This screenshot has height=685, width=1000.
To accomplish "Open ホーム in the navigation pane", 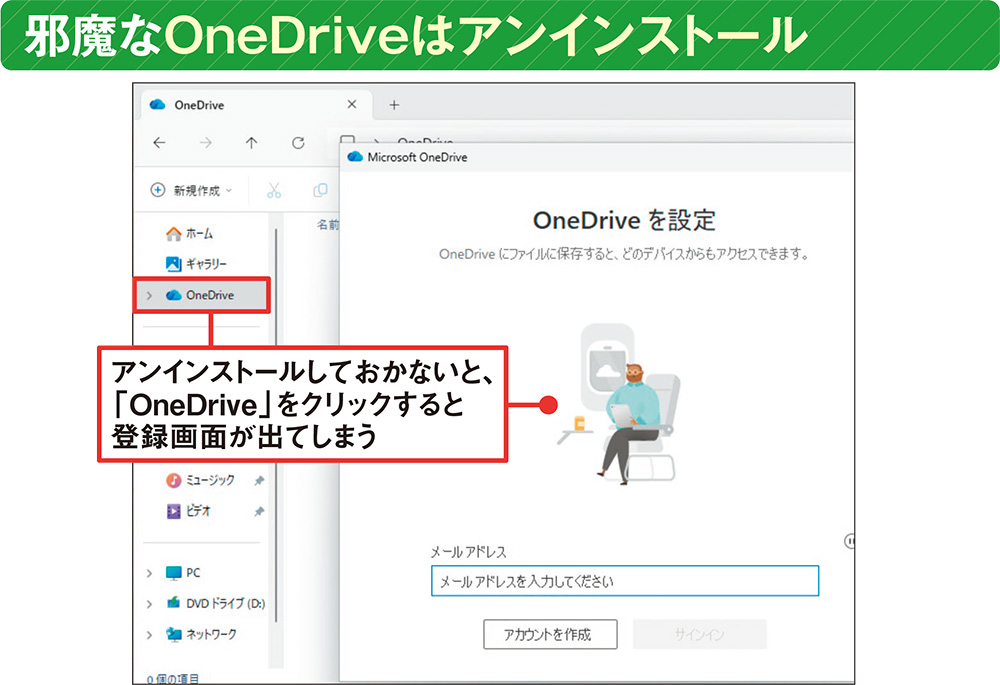I will point(189,233).
